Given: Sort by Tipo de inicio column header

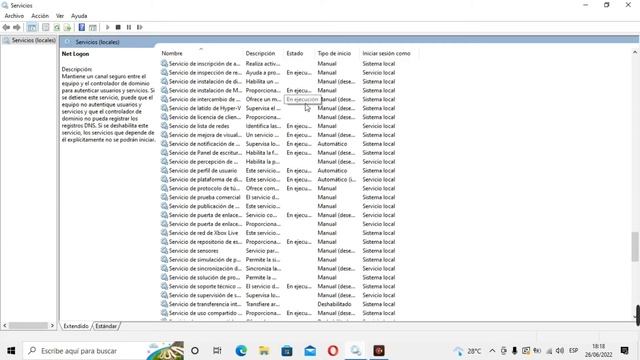Looking at the screenshot, I should tap(334, 53).
